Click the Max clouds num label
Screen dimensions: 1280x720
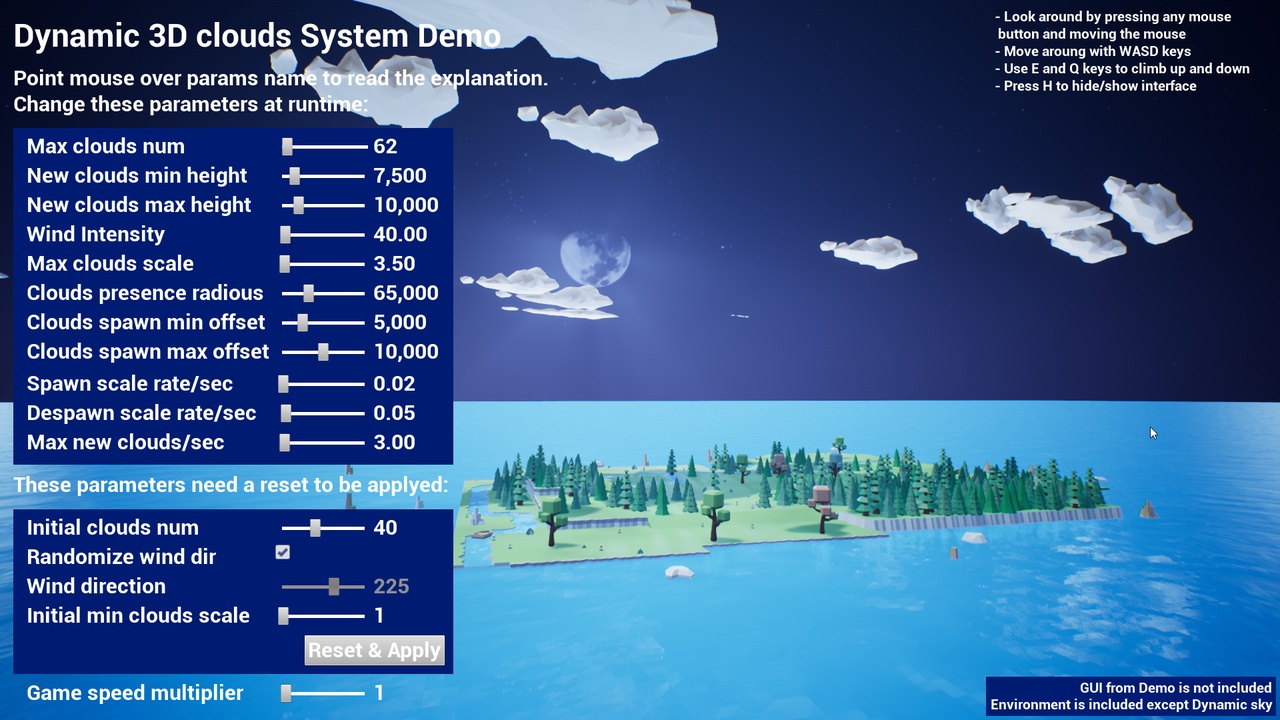[x=106, y=146]
